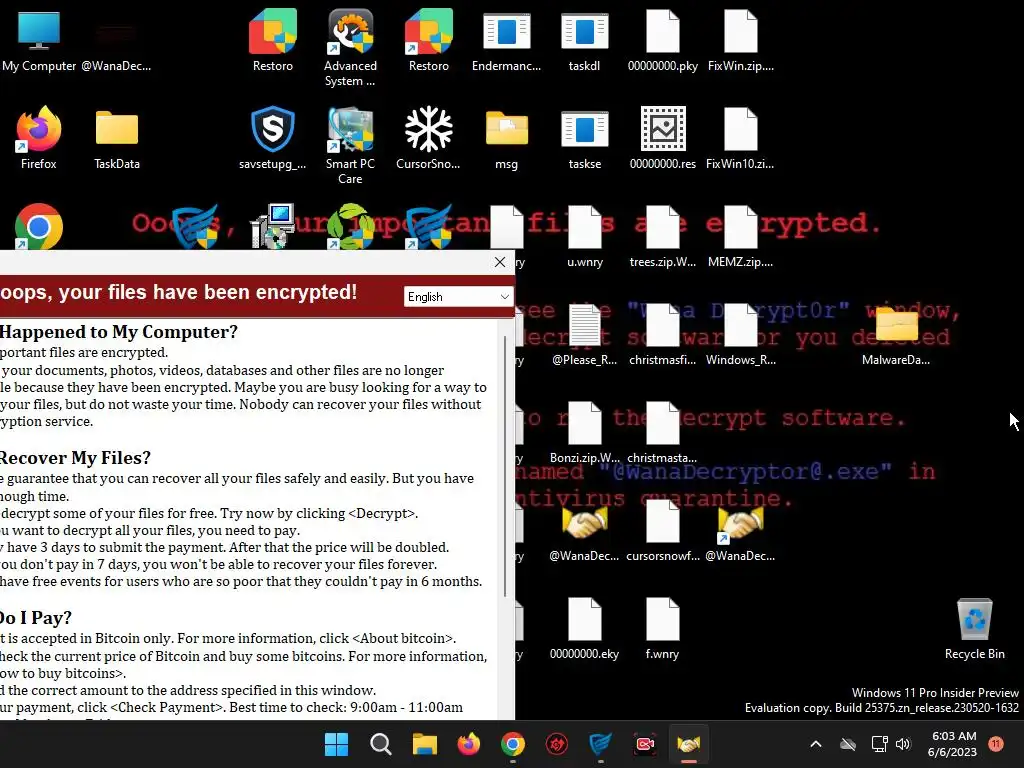
Task: Open the Endermanc... desktop file
Action: tap(506, 41)
